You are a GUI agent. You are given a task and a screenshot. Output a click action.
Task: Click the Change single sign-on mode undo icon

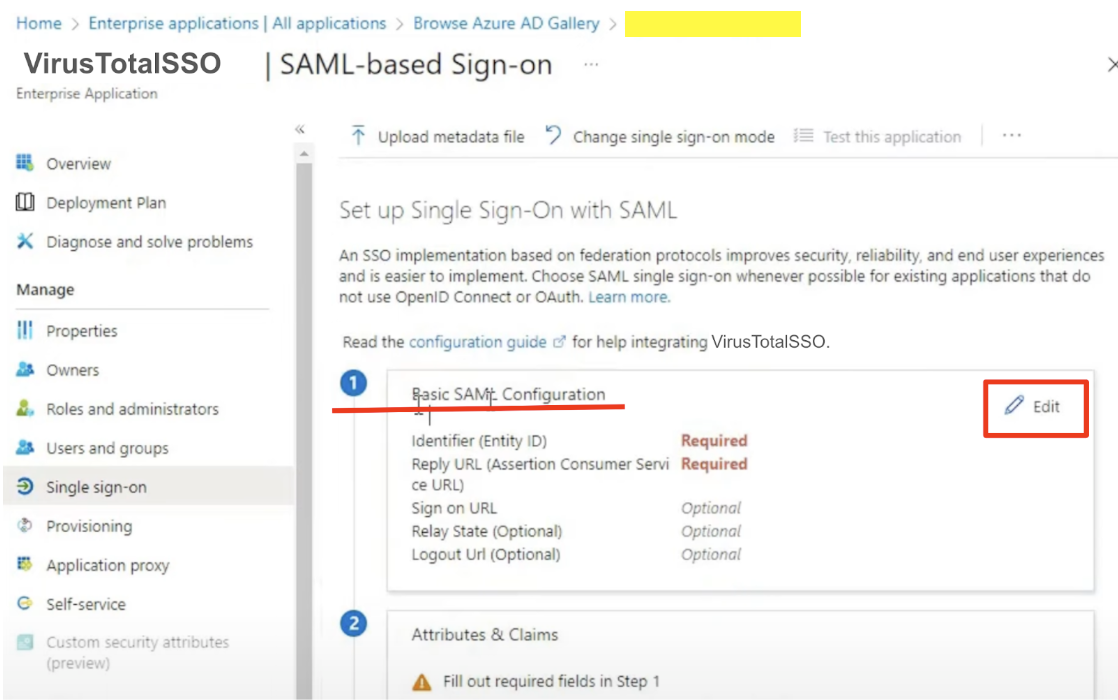(x=553, y=135)
